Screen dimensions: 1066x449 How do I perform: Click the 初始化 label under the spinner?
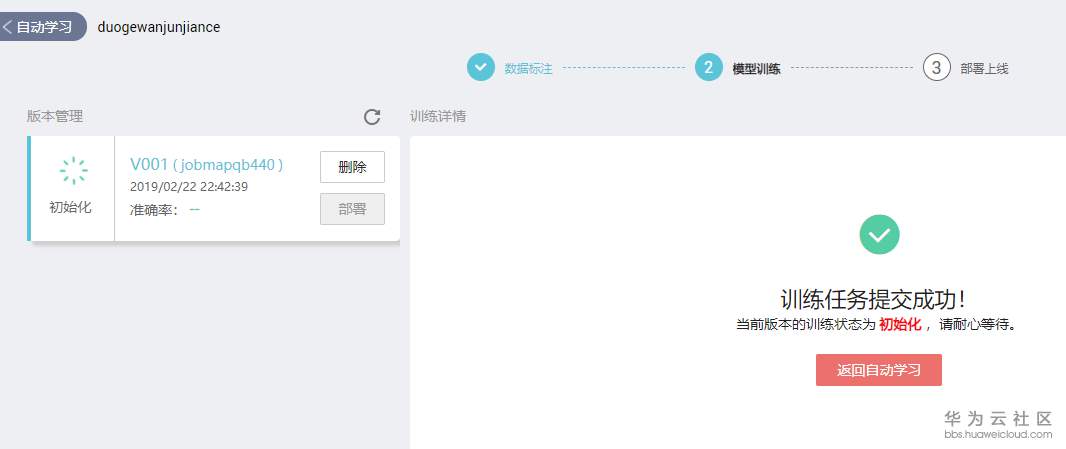click(x=70, y=207)
